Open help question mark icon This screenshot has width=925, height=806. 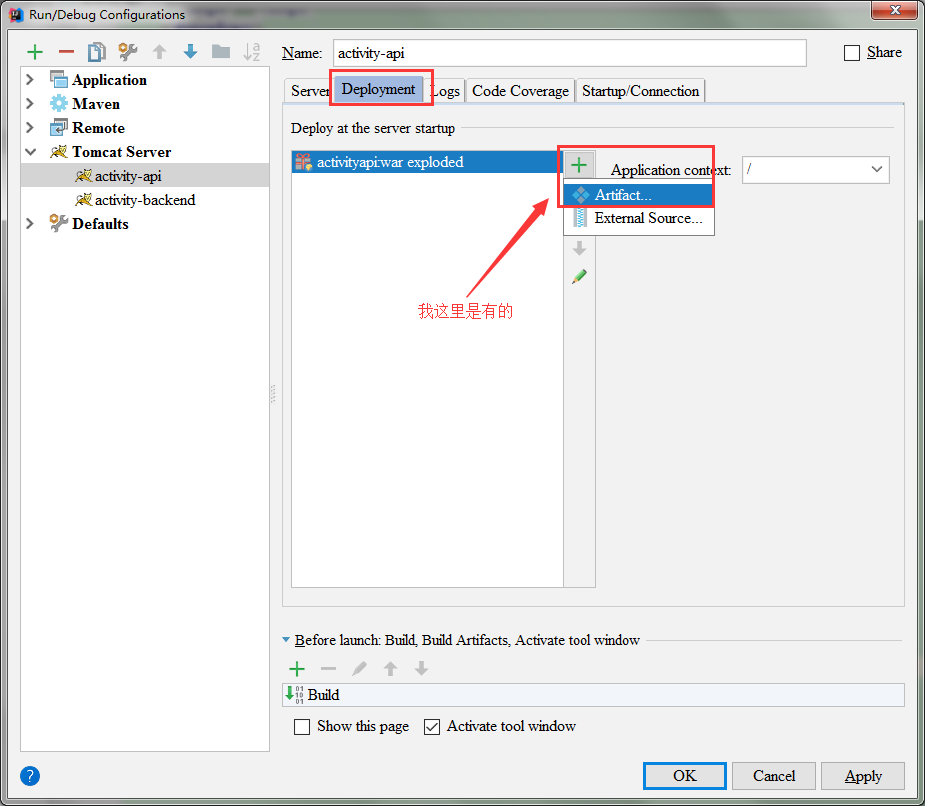pyautogui.click(x=30, y=776)
